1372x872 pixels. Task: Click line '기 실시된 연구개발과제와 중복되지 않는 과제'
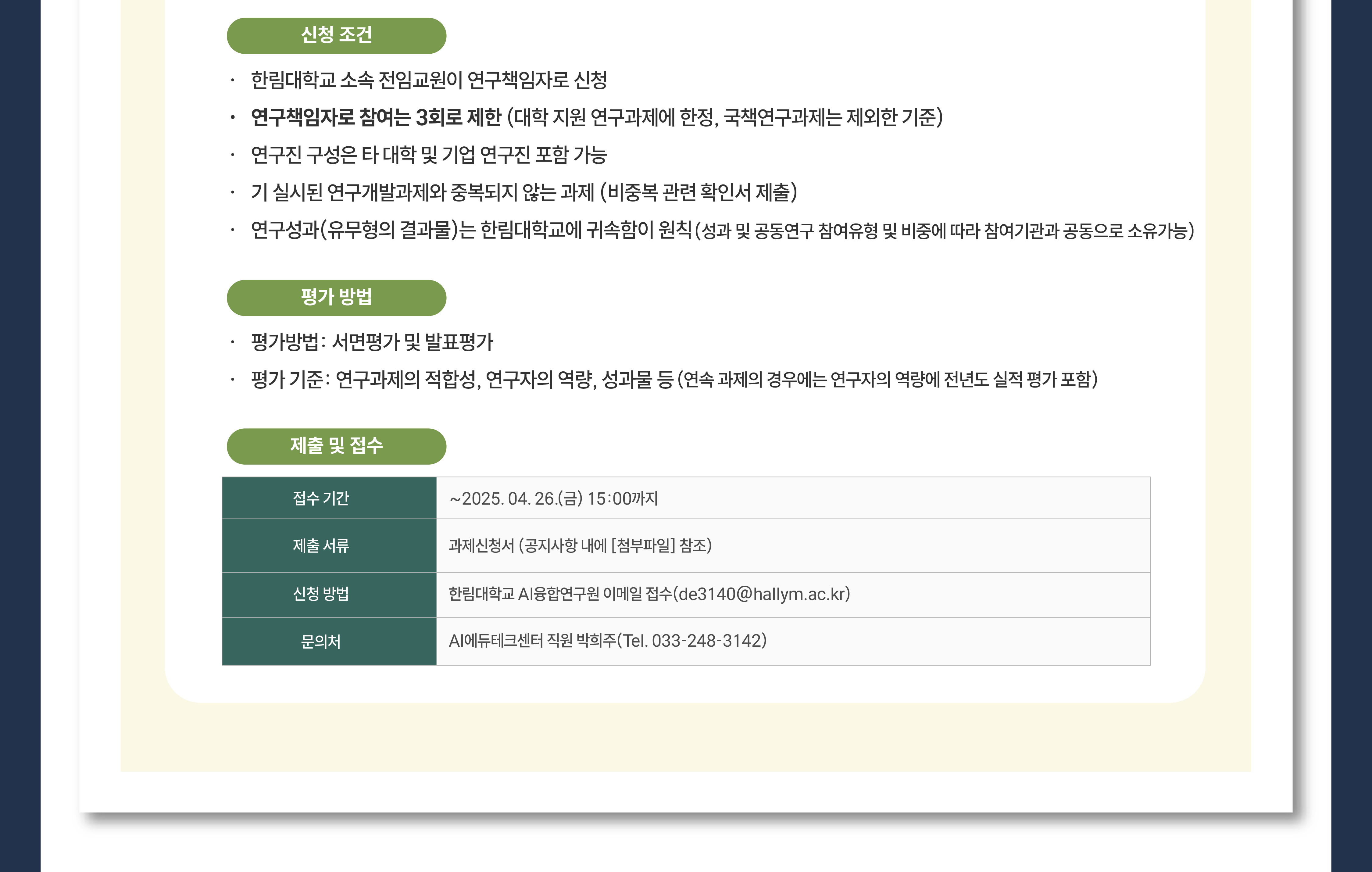click(523, 193)
